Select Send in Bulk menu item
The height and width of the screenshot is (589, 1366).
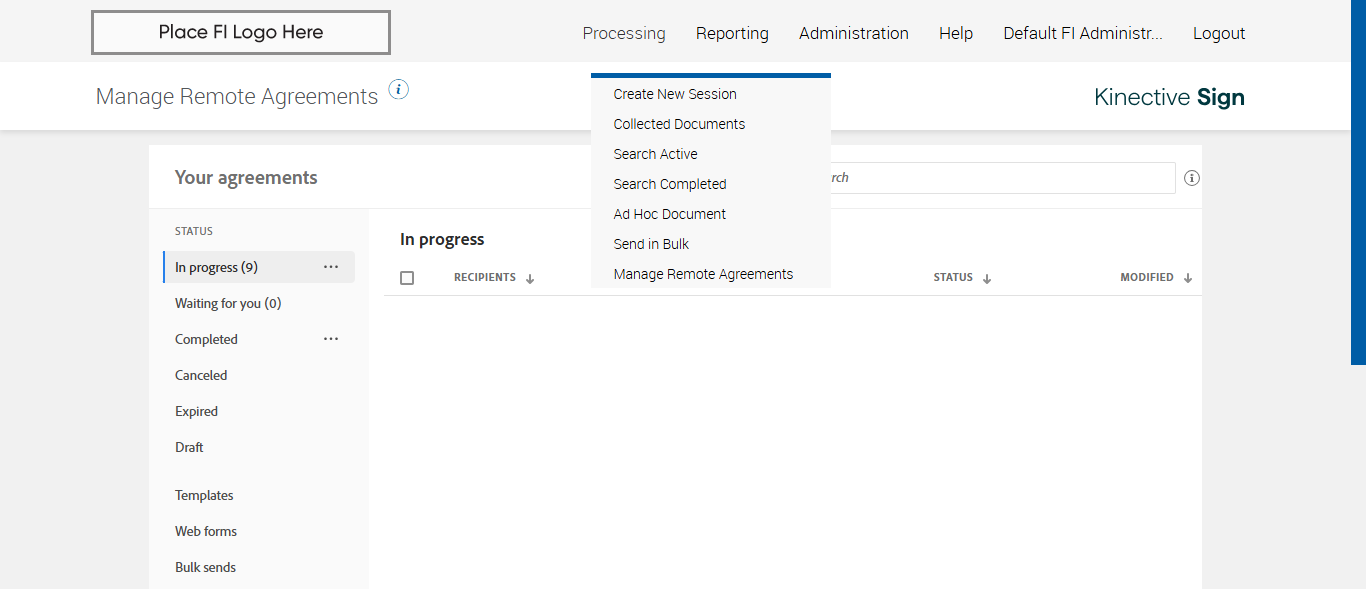coord(651,244)
